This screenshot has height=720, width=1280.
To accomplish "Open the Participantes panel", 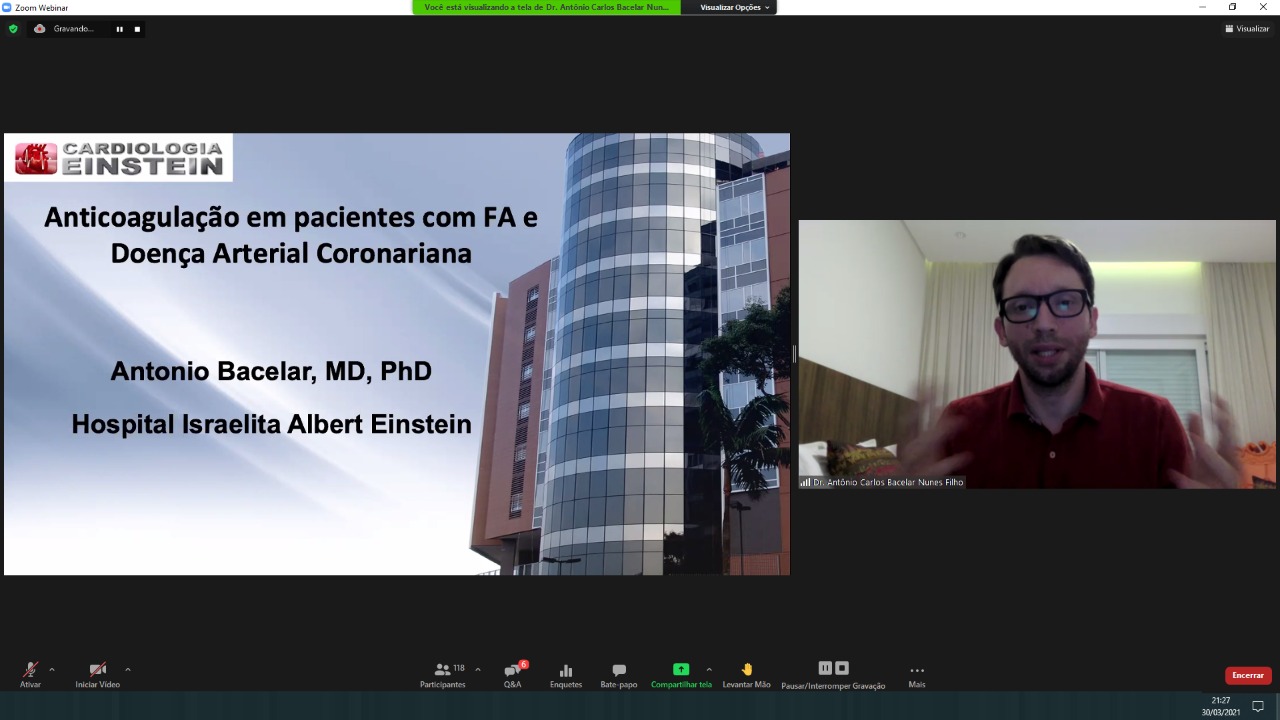I will point(443,675).
